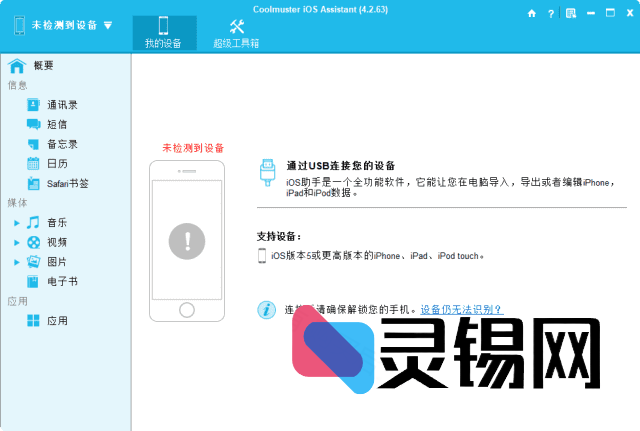Viewport: 640px width, 431px height.
Task: Open the 通讯录 sidebar entry
Action: (62, 105)
